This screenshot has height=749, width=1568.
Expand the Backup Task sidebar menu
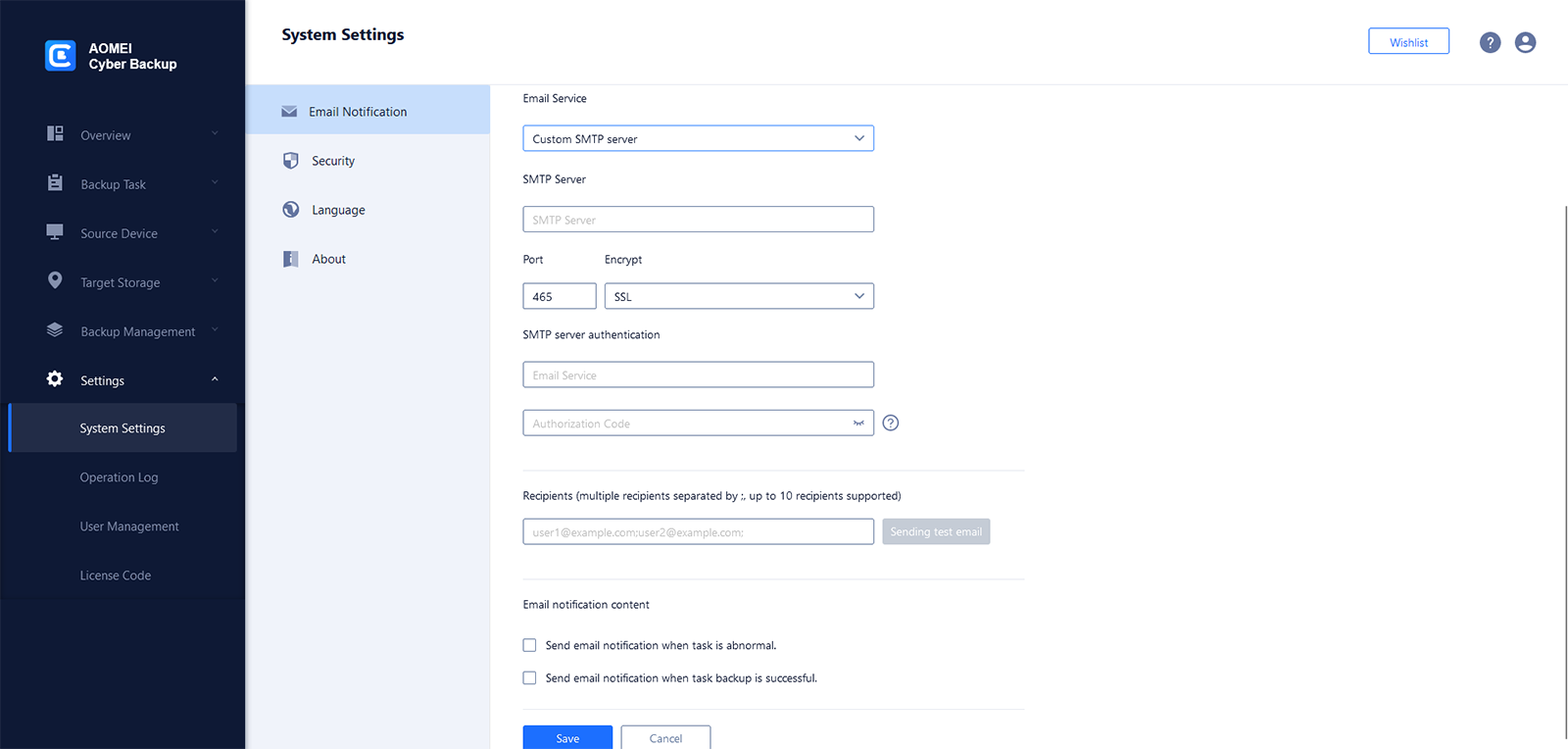132,184
